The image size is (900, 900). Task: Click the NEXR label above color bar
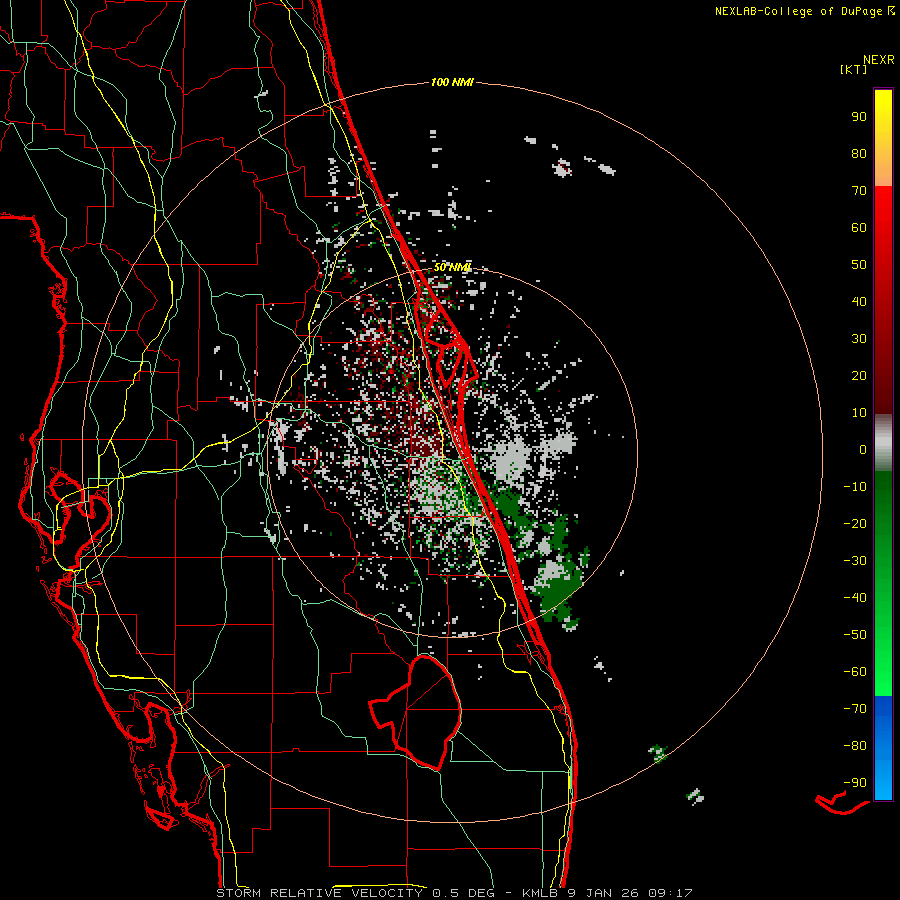878,60
